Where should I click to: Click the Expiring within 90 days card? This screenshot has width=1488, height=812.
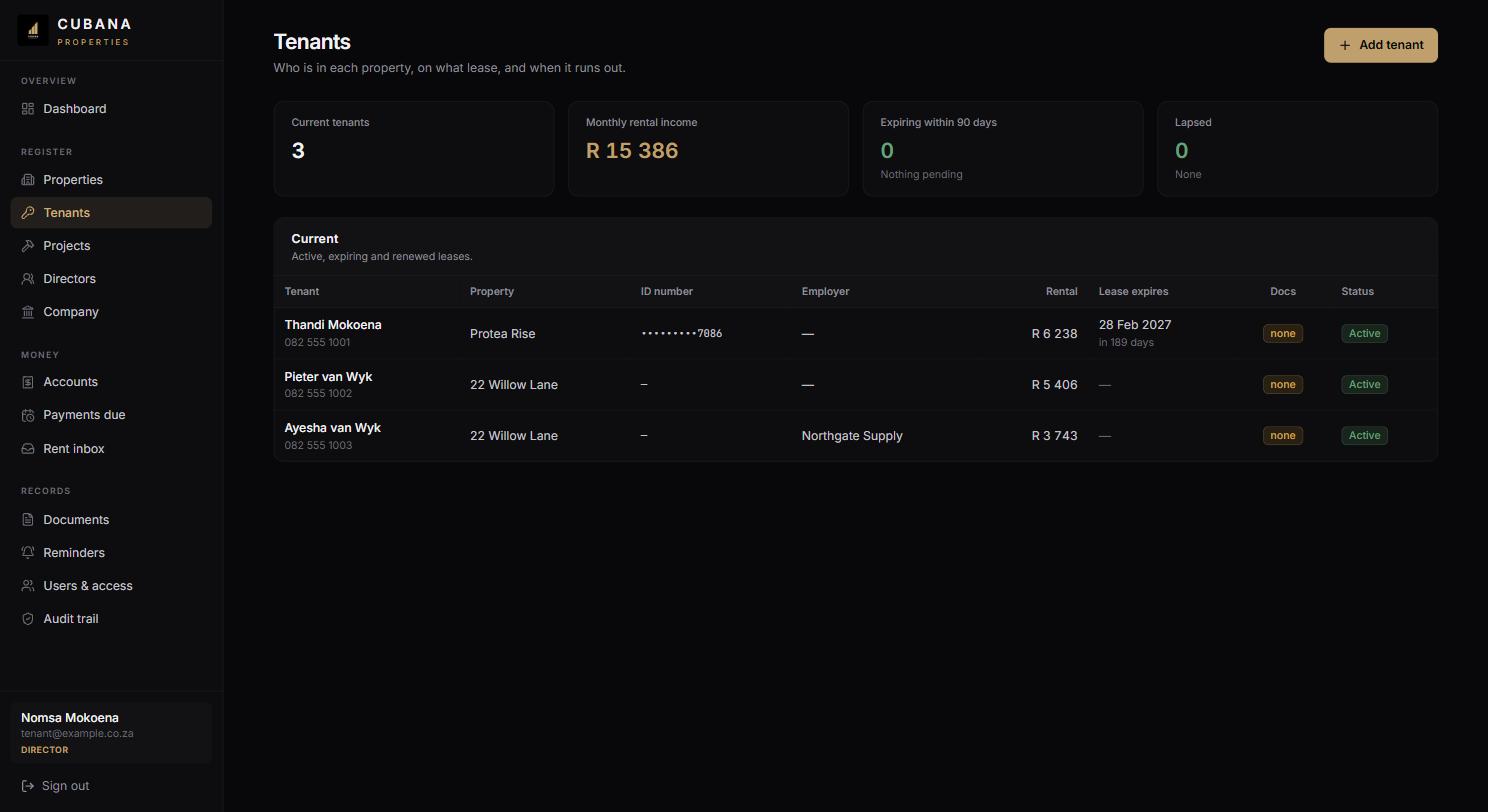[1003, 148]
